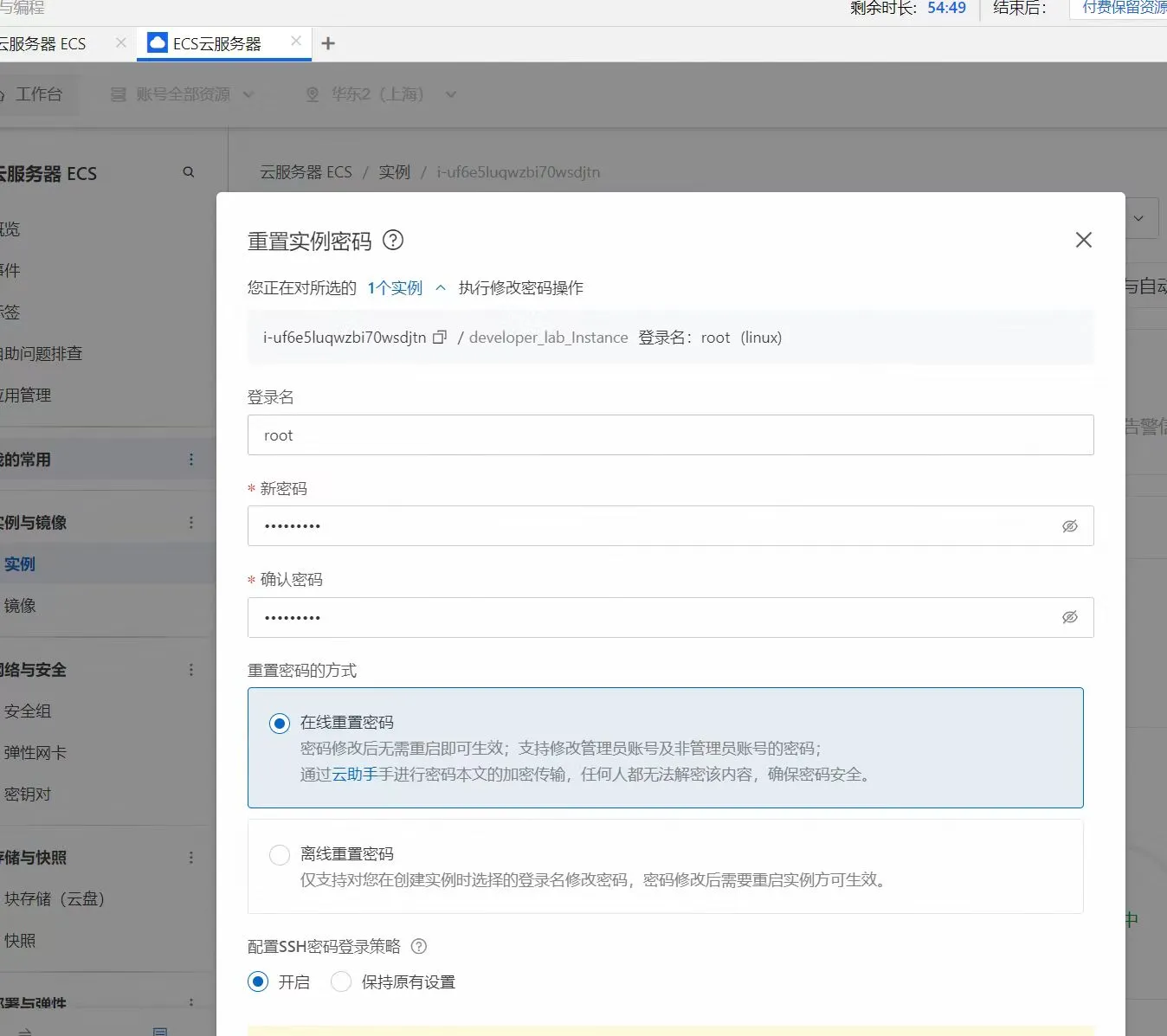Collapse the 1个实例 selected instance list
1167x1036 pixels.
[x=441, y=287]
